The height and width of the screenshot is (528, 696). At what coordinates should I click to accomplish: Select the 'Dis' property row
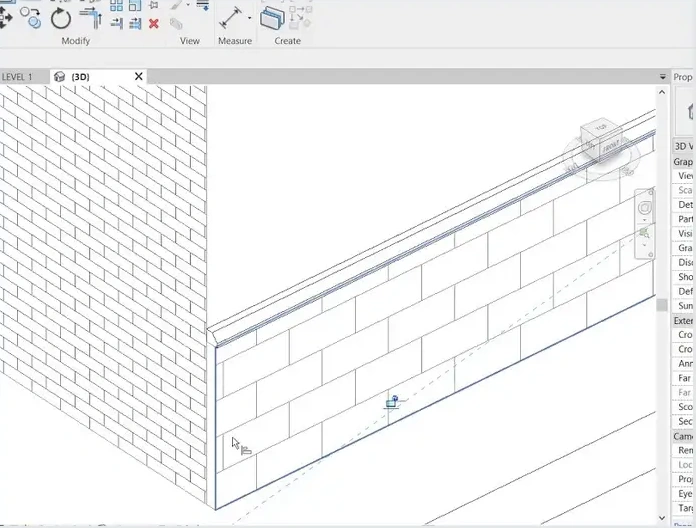(684, 262)
